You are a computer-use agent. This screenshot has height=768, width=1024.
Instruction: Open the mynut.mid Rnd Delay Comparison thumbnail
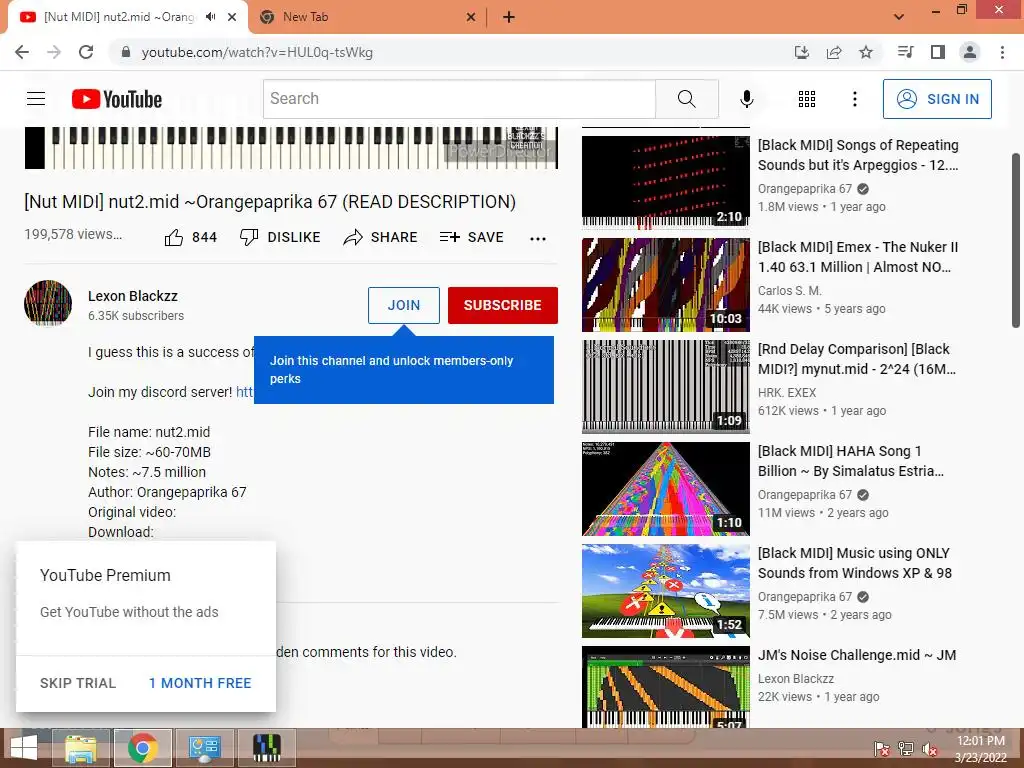pos(665,387)
